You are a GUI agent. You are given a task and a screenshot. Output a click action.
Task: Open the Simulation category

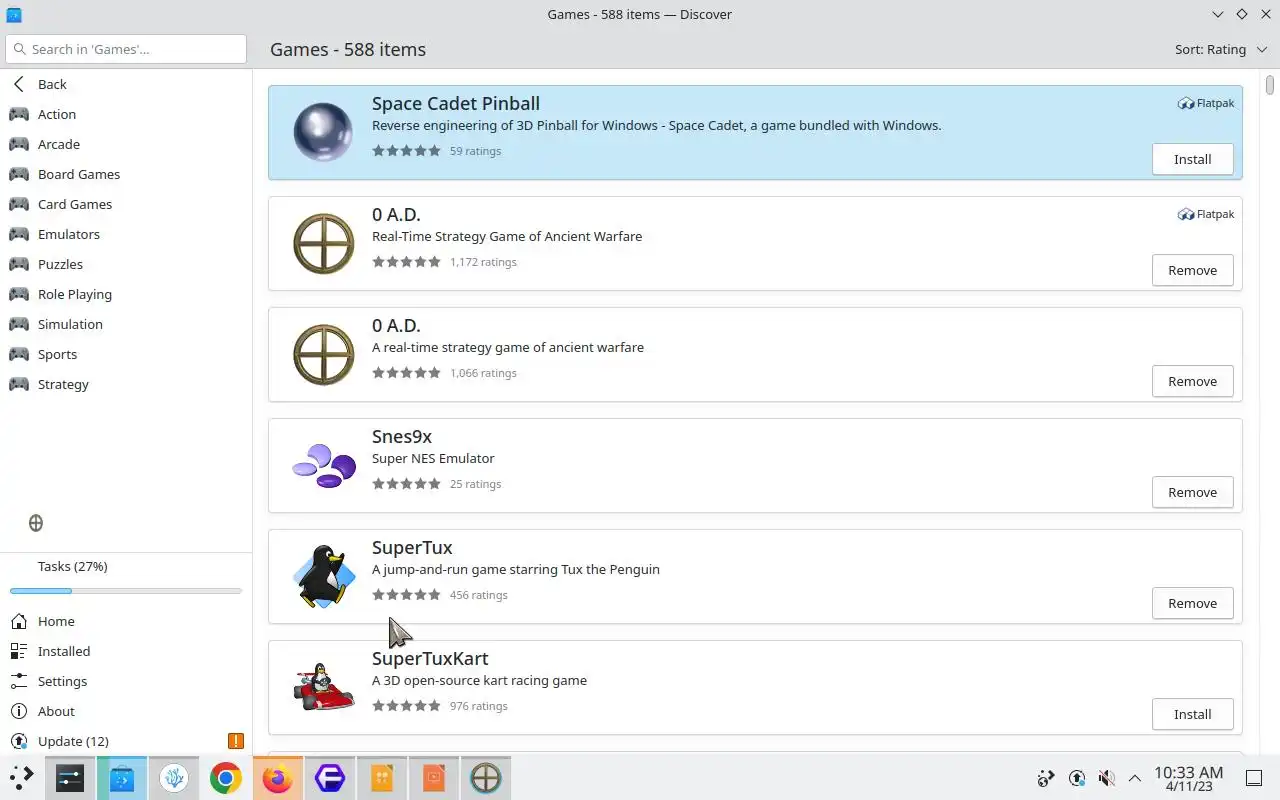tap(126, 324)
